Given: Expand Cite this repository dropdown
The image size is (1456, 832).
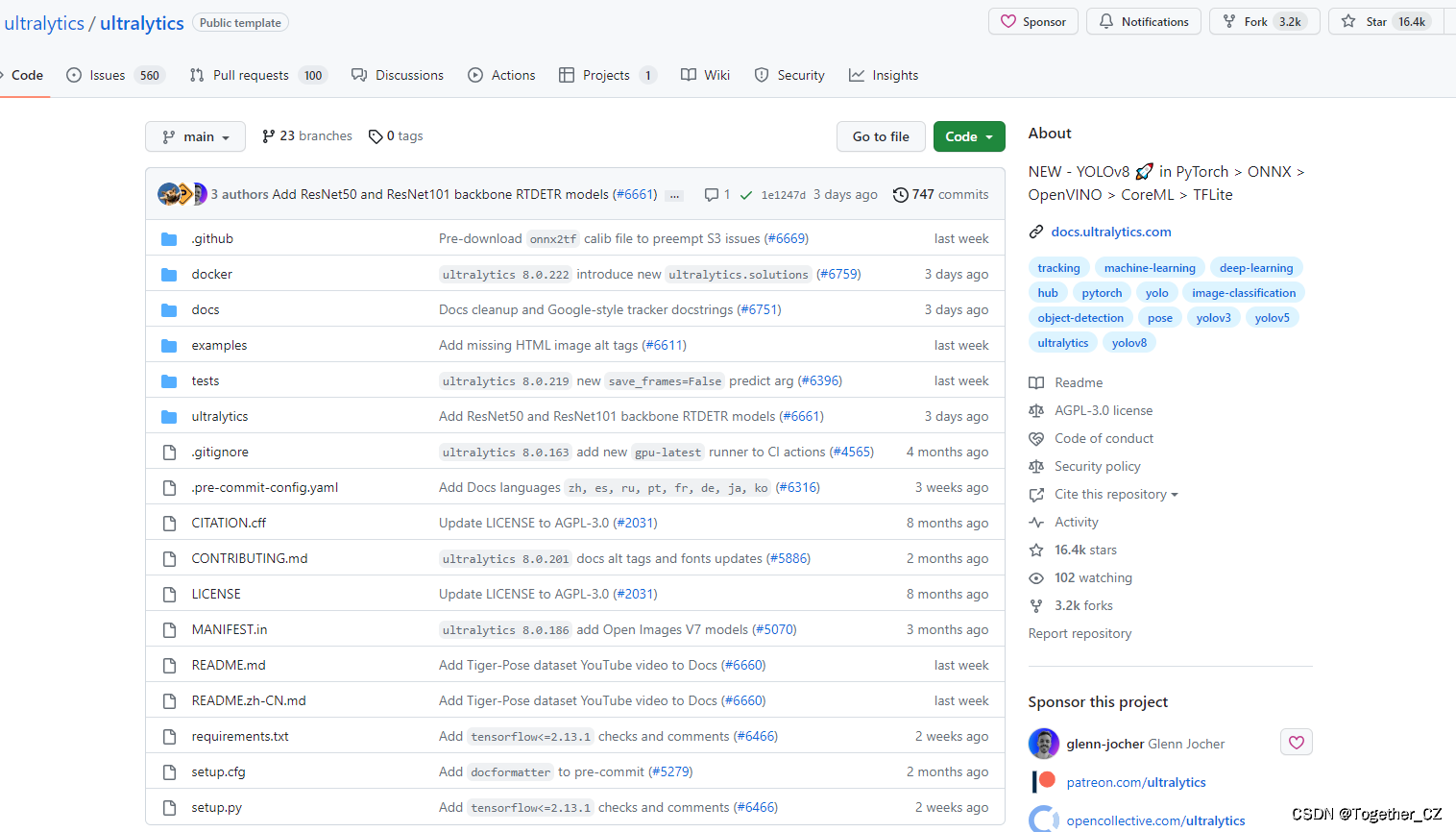Looking at the screenshot, I should point(1116,494).
